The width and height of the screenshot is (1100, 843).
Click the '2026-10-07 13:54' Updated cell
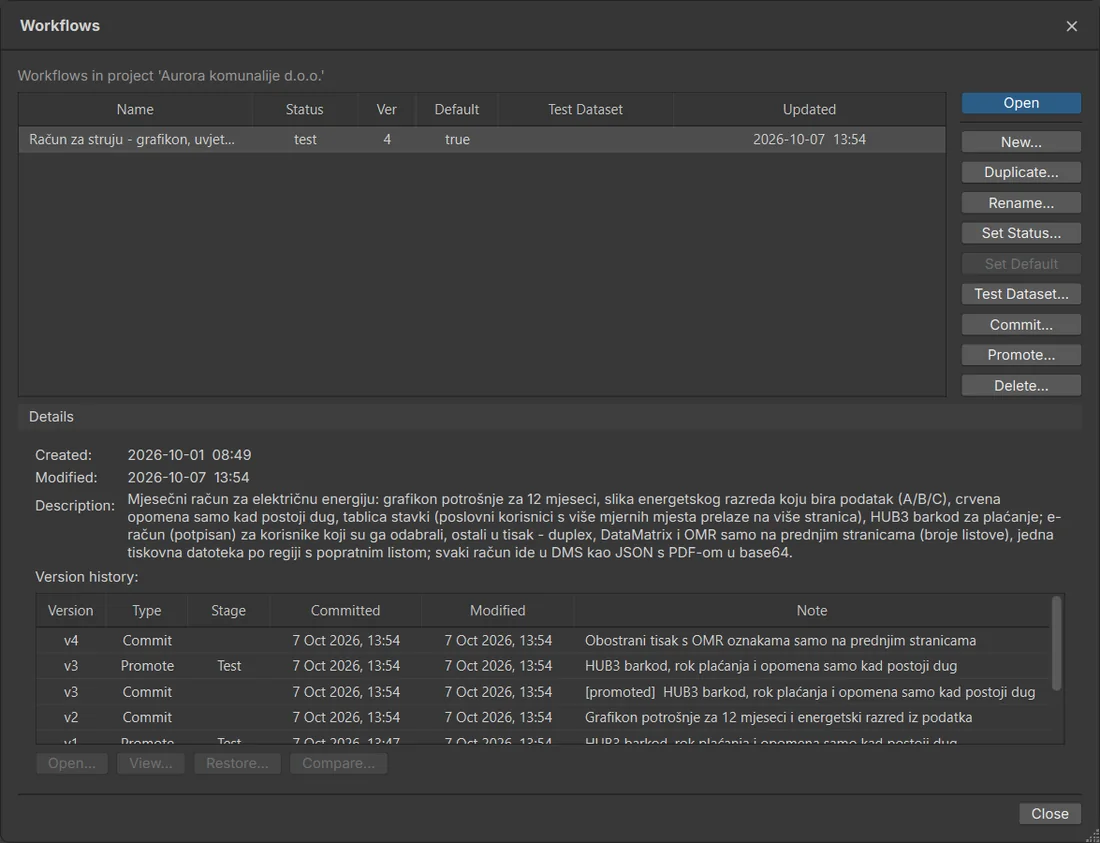809,140
